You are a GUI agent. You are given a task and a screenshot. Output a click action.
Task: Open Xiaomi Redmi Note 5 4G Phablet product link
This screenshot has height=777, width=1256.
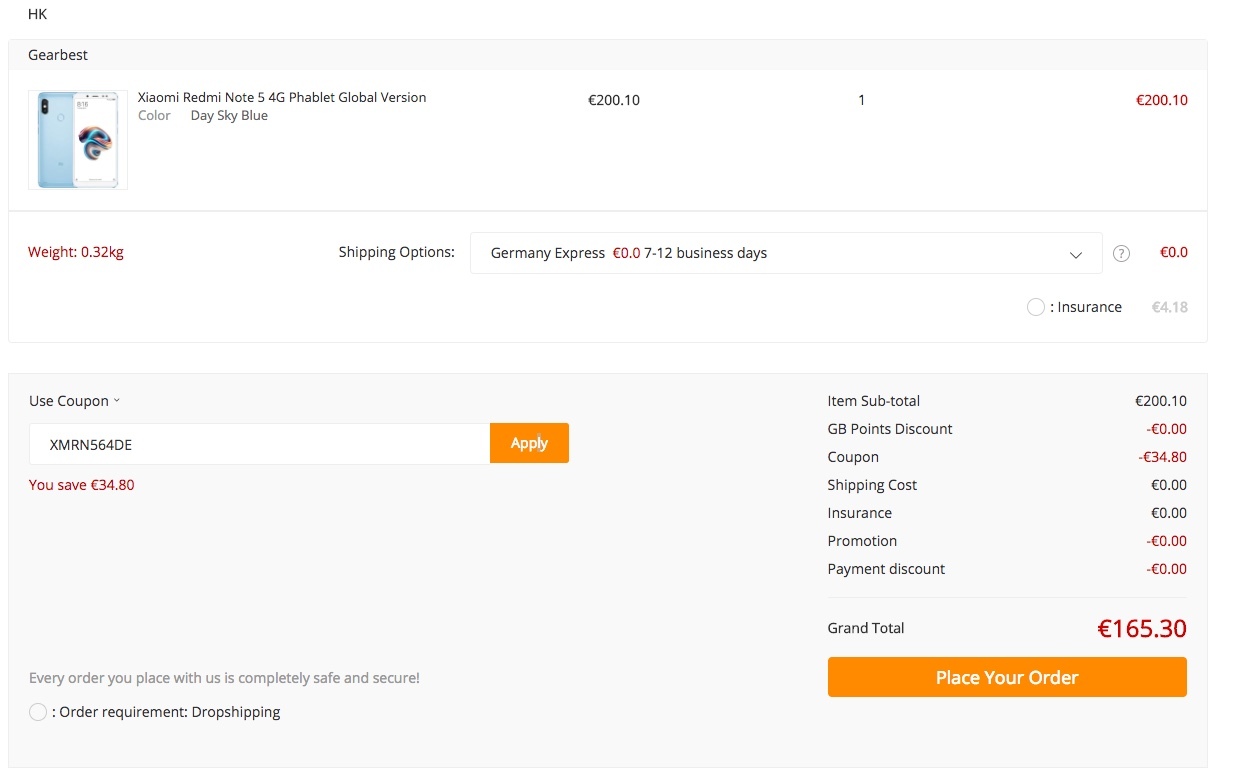pos(282,97)
